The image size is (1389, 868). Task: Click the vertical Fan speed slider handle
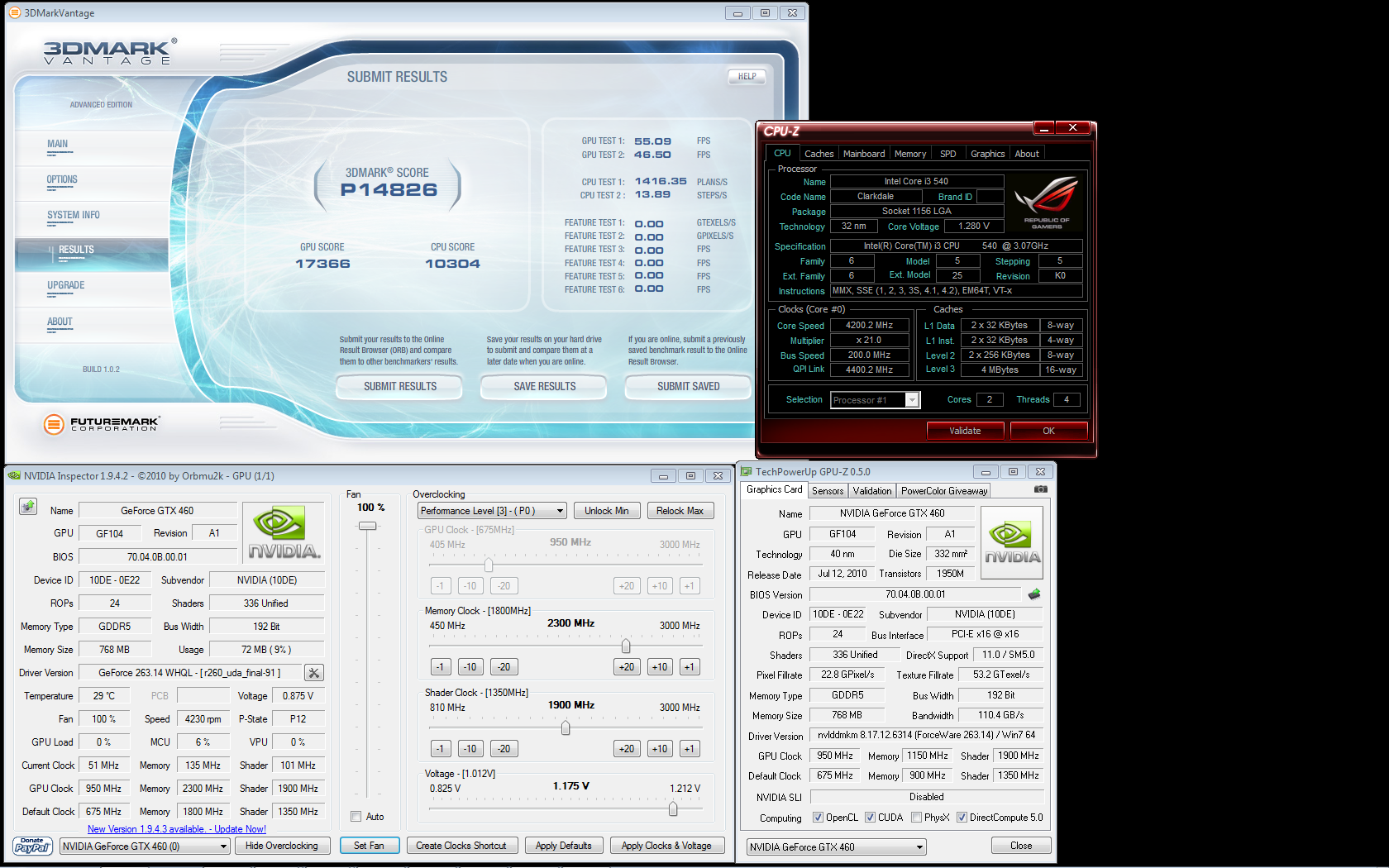368,526
